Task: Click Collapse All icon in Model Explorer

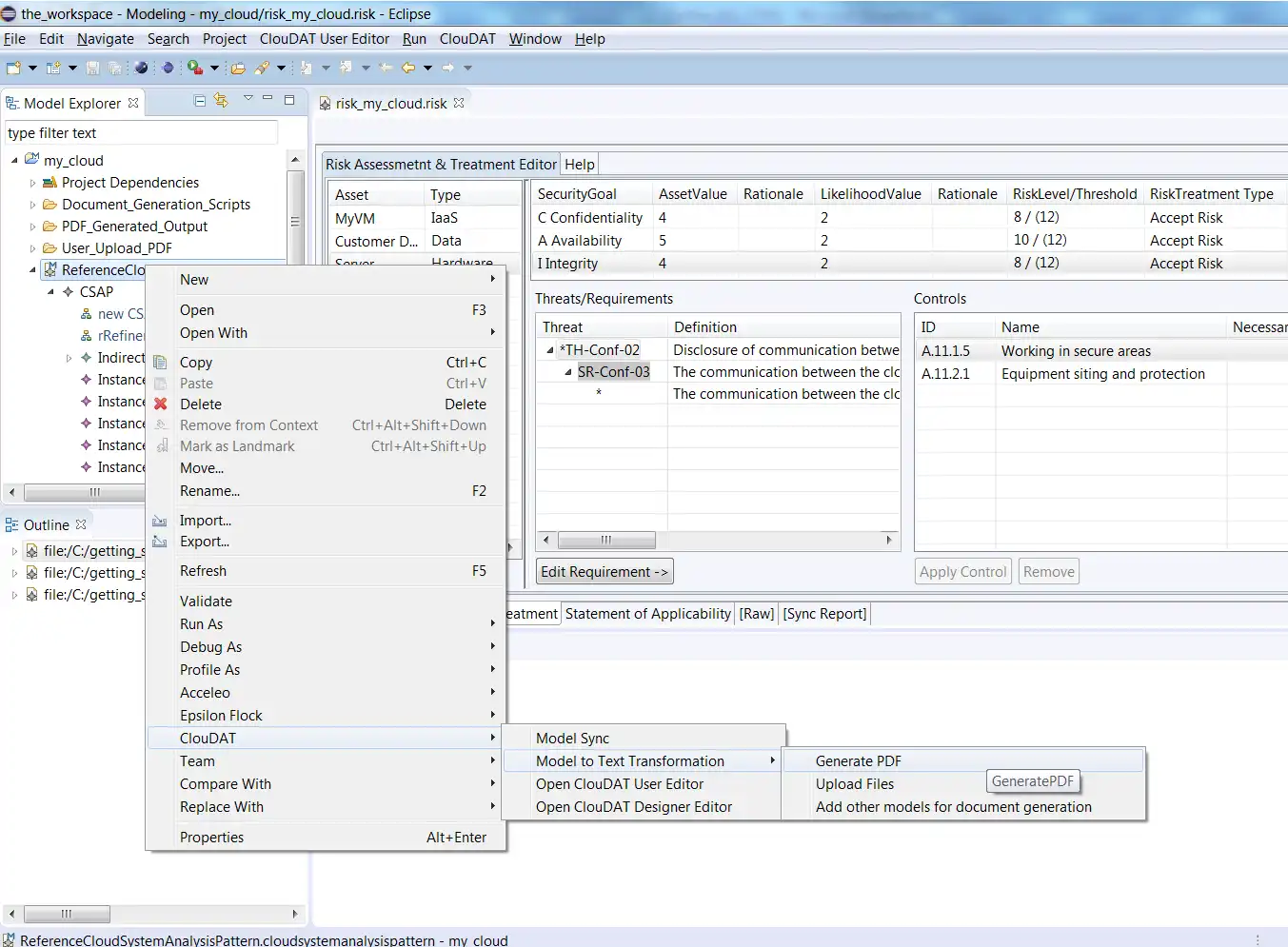Action: coord(200,101)
